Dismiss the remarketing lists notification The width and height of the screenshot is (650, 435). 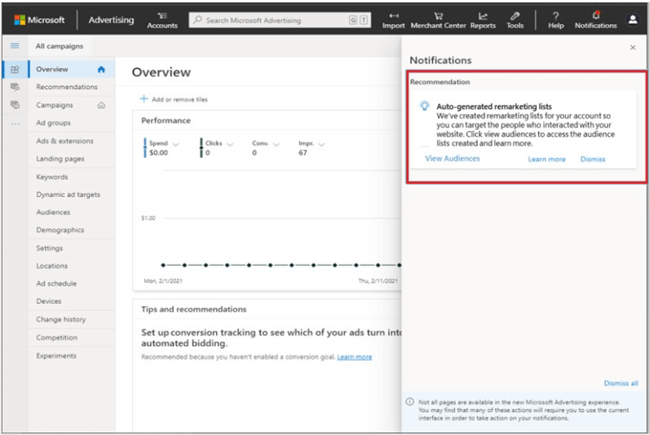tap(593, 159)
